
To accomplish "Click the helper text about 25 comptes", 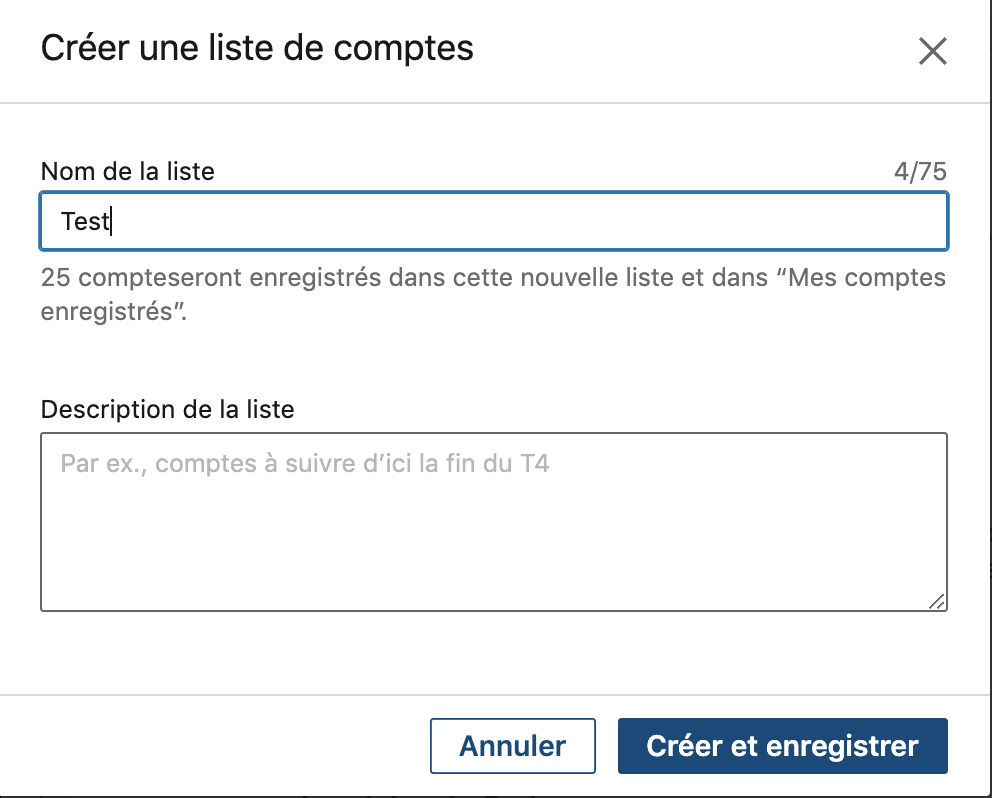I will pyautogui.click(x=493, y=294).
